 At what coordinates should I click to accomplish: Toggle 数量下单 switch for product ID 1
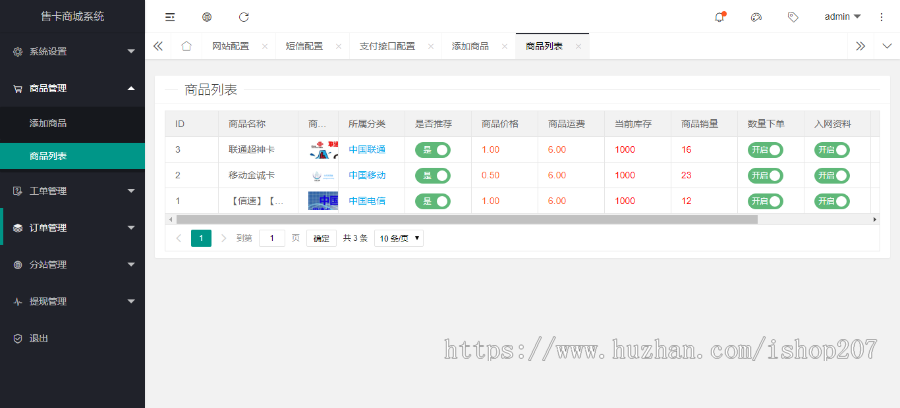[765, 201]
